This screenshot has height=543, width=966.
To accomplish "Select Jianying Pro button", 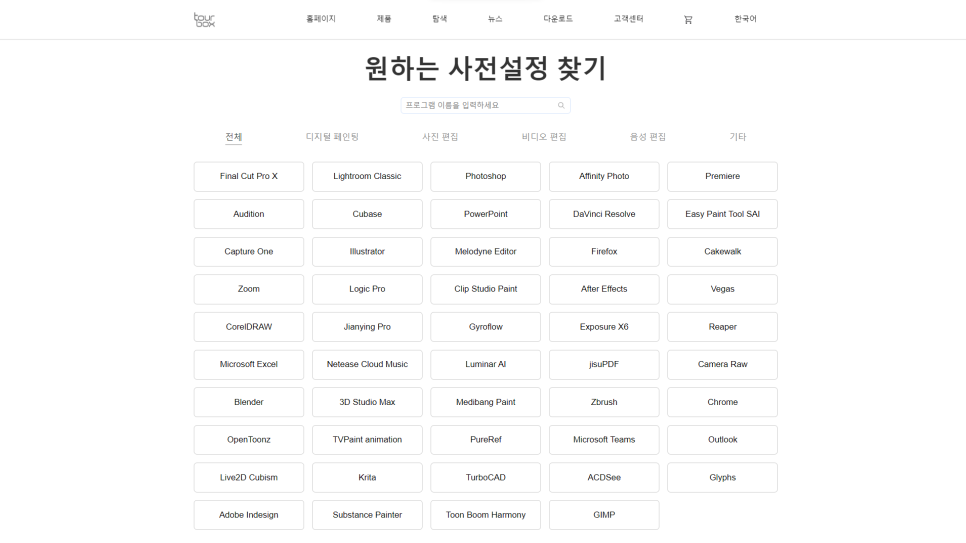I will click(x=367, y=327).
